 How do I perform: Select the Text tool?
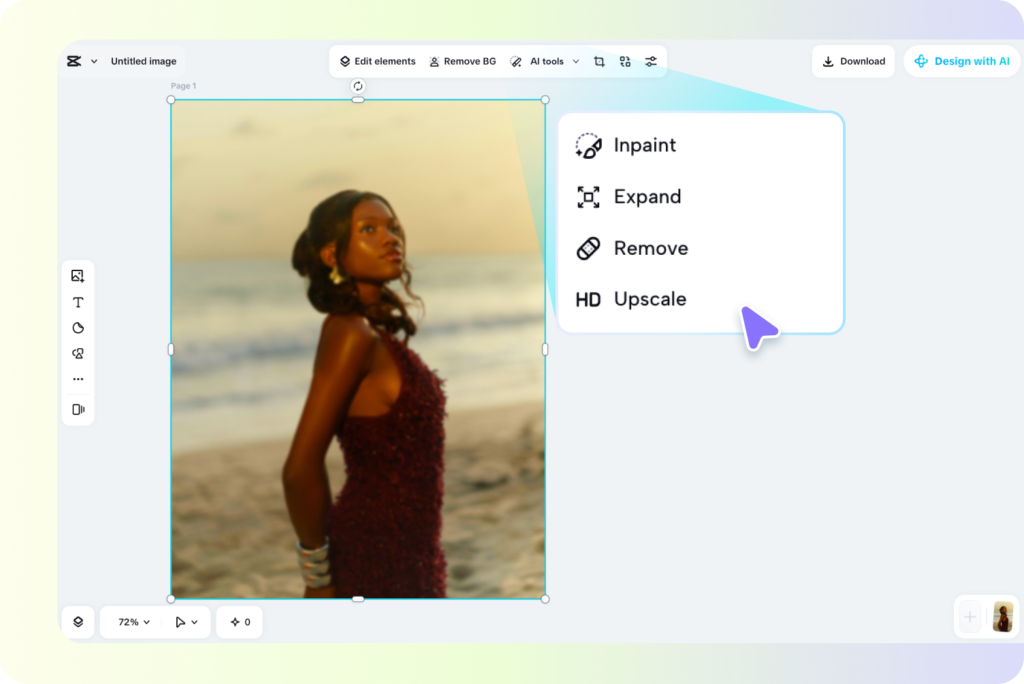click(x=78, y=301)
